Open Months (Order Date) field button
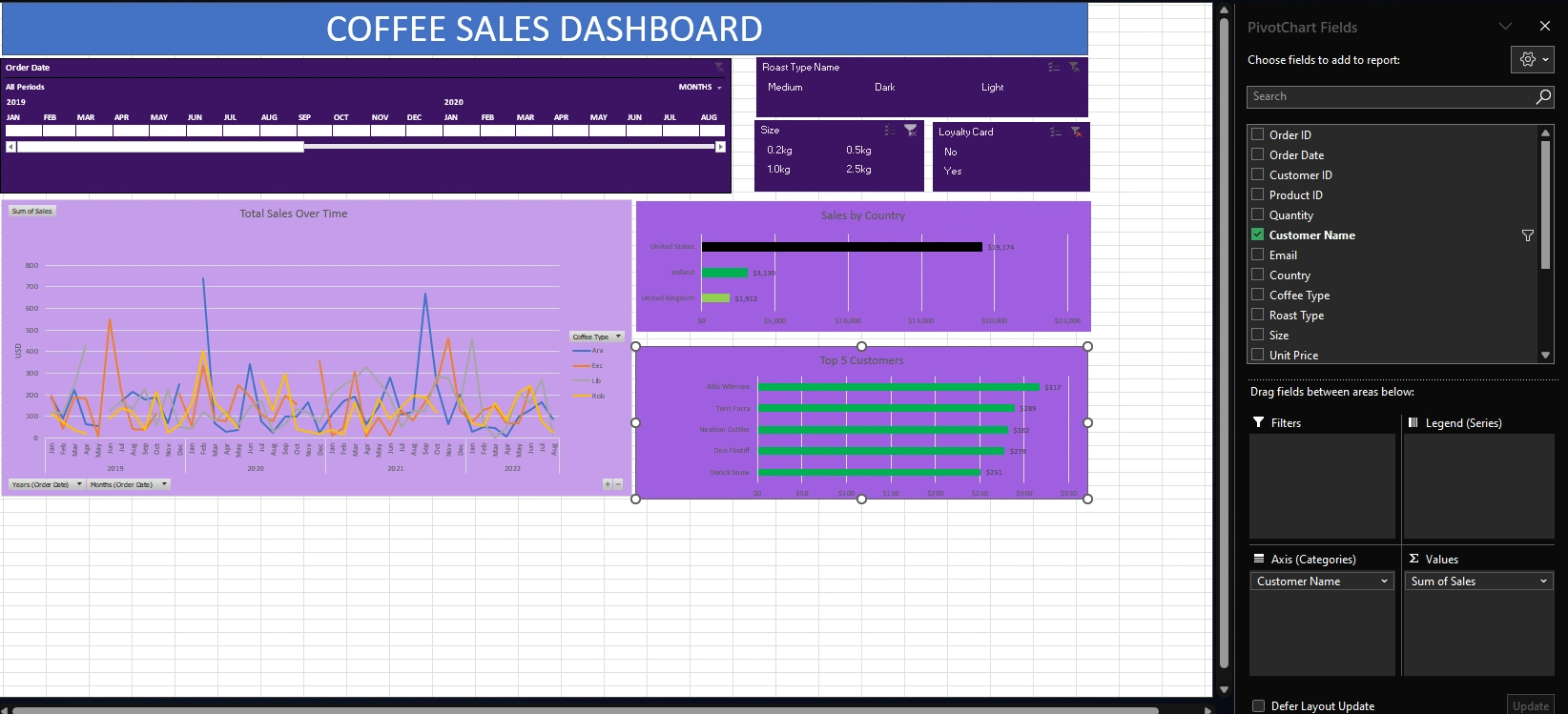Viewport: 1568px width, 714px height. point(129,484)
